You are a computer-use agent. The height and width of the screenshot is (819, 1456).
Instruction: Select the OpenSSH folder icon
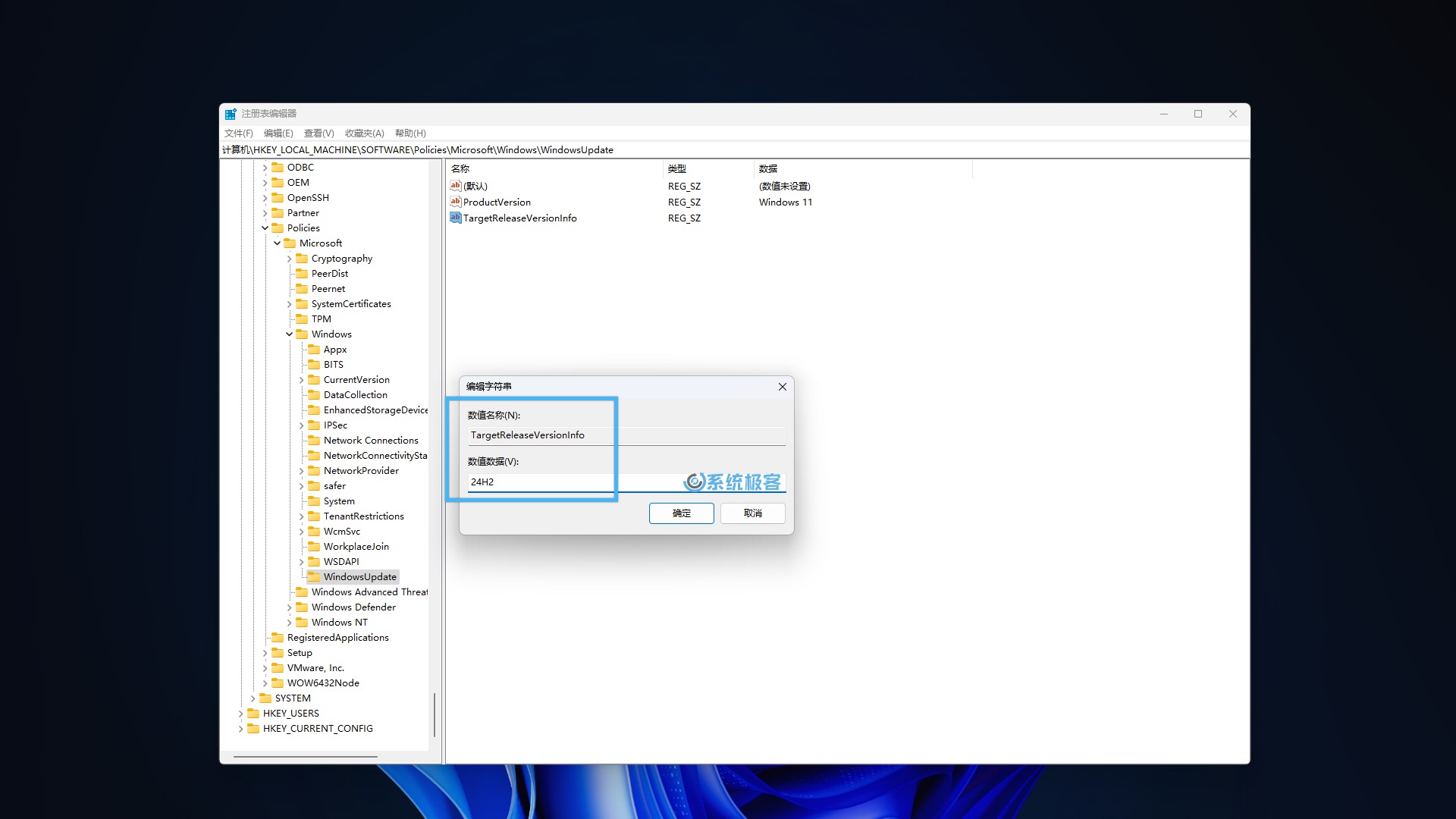point(278,198)
